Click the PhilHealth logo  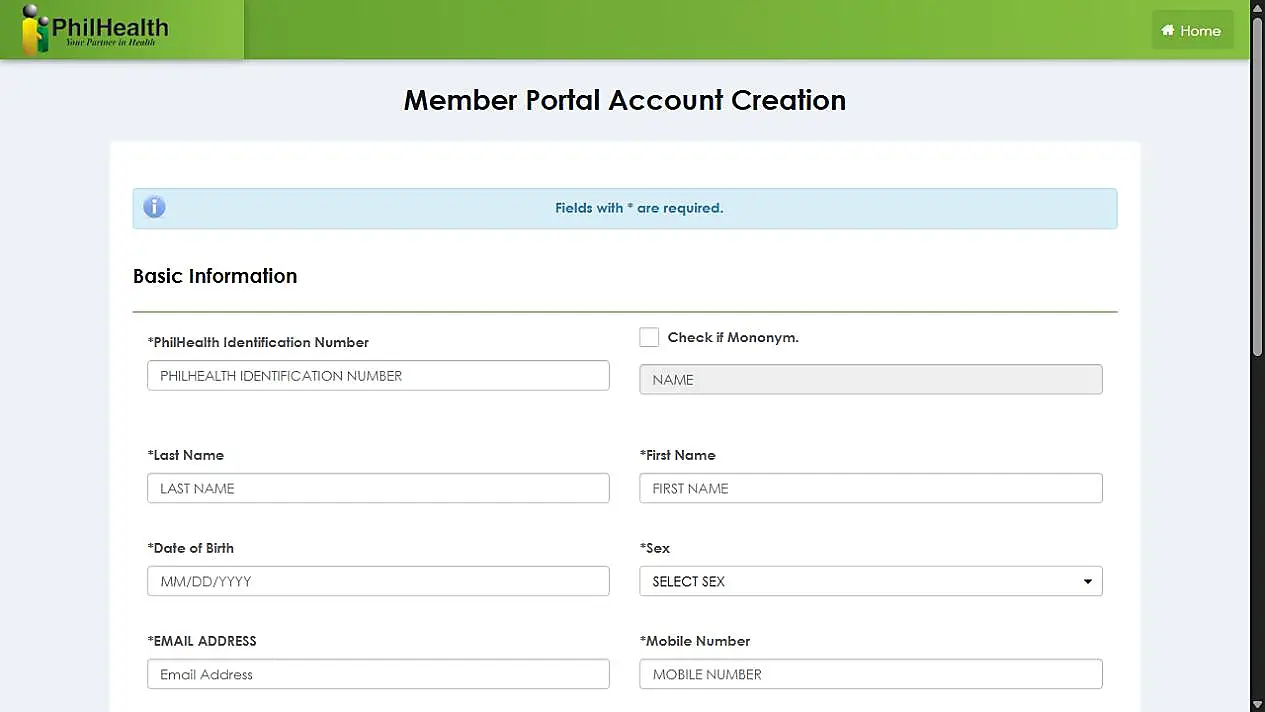(x=96, y=30)
